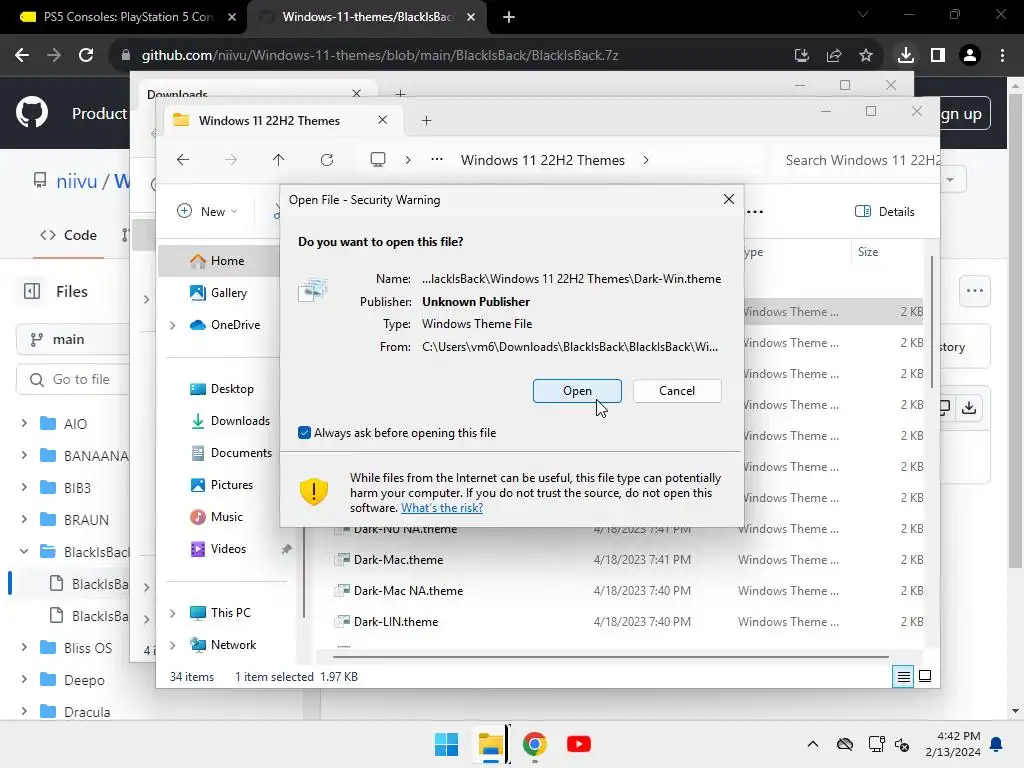Open See more toolbar options in Explorer
This screenshot has width=1024, height=768.
point(755,211)
